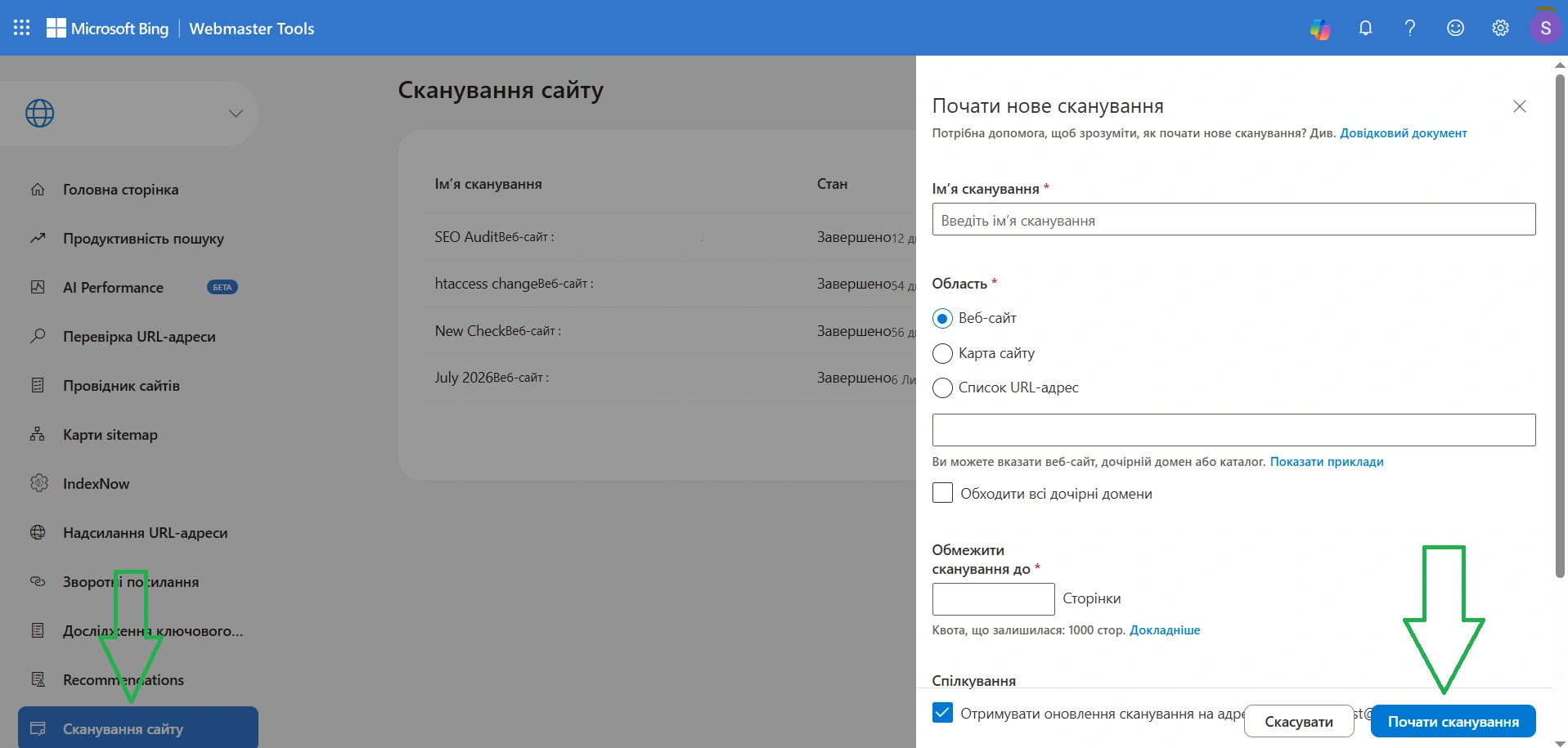Click the Почати сканування button
Viewport: 1568px width, 748px height.
coord(1453,722)
